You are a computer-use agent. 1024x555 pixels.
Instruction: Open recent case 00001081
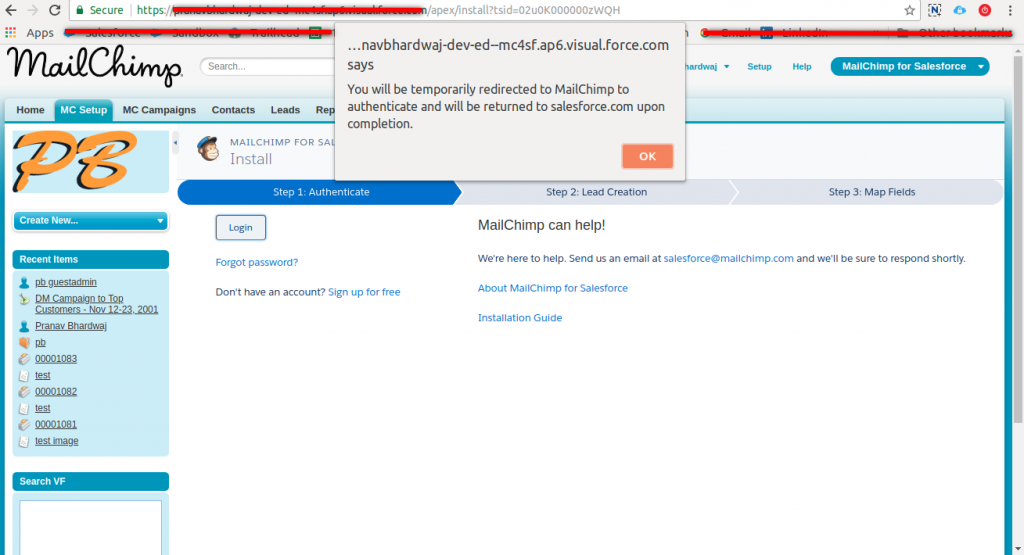[x=56, y=424]
